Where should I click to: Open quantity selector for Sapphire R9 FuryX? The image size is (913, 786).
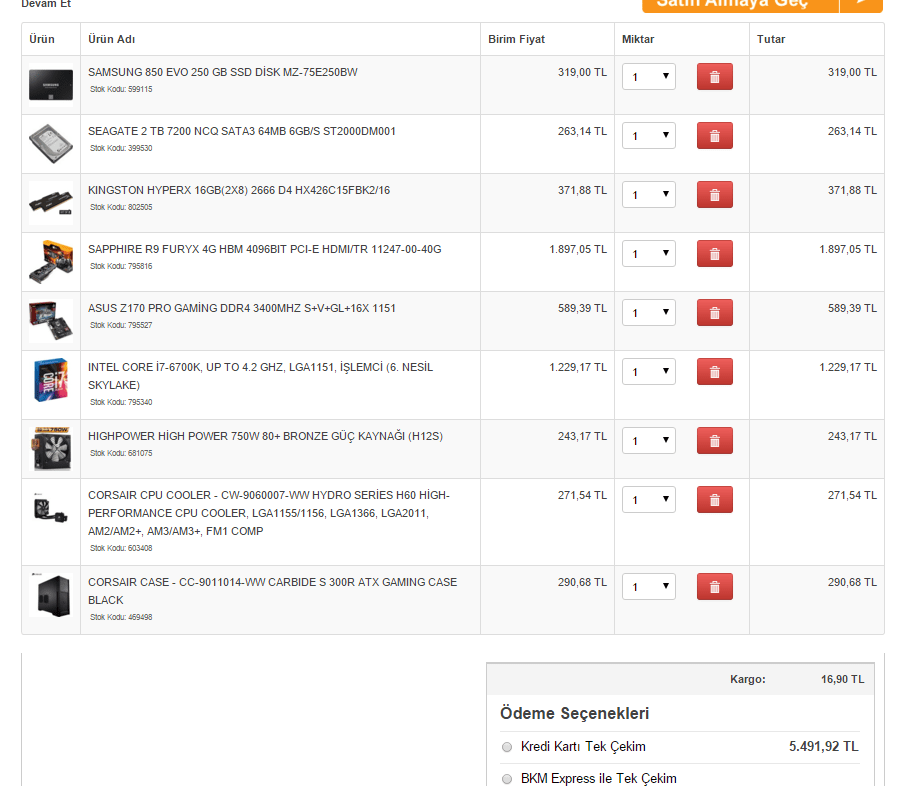tap(649, 254)
